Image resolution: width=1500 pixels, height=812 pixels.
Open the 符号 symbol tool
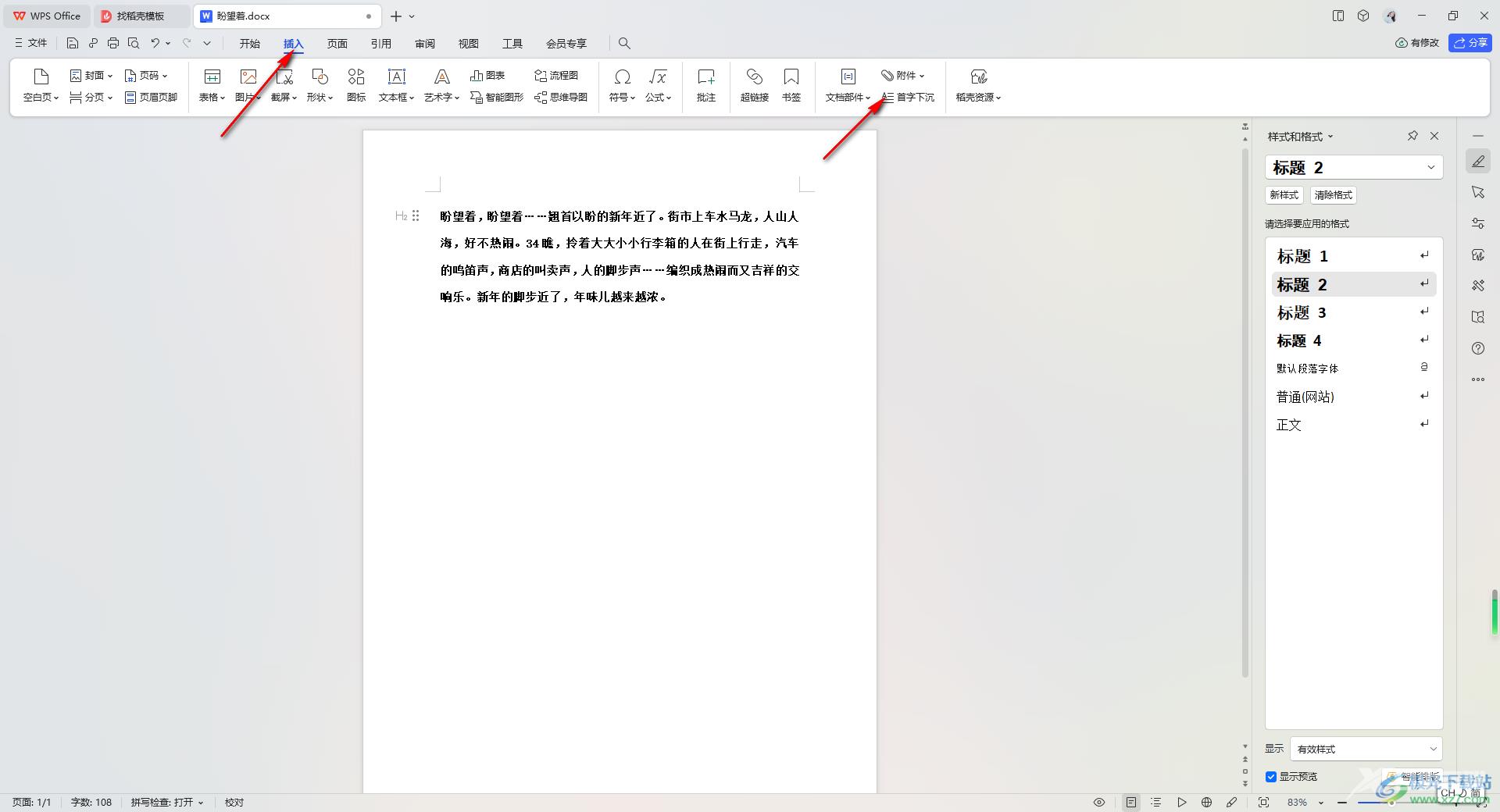pos(622,86)
